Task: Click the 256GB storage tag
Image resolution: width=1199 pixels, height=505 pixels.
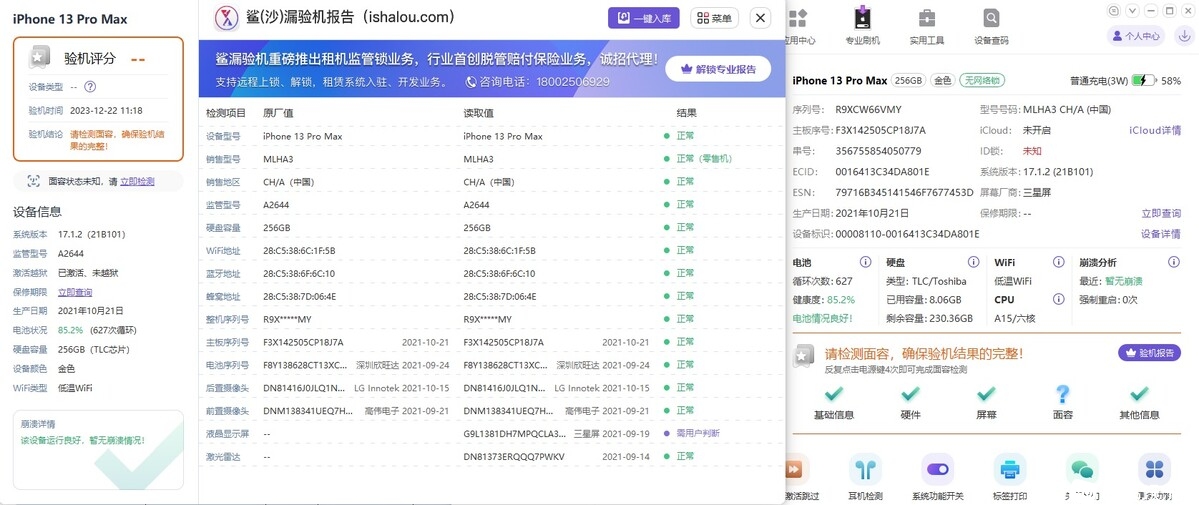Action: [909, 80]
